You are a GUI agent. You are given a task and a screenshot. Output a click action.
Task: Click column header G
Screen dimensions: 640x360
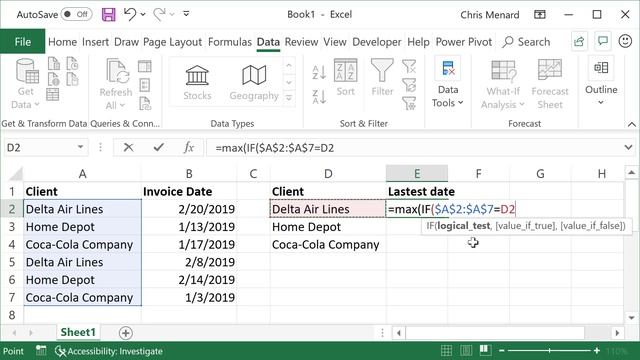coord(540,174)
